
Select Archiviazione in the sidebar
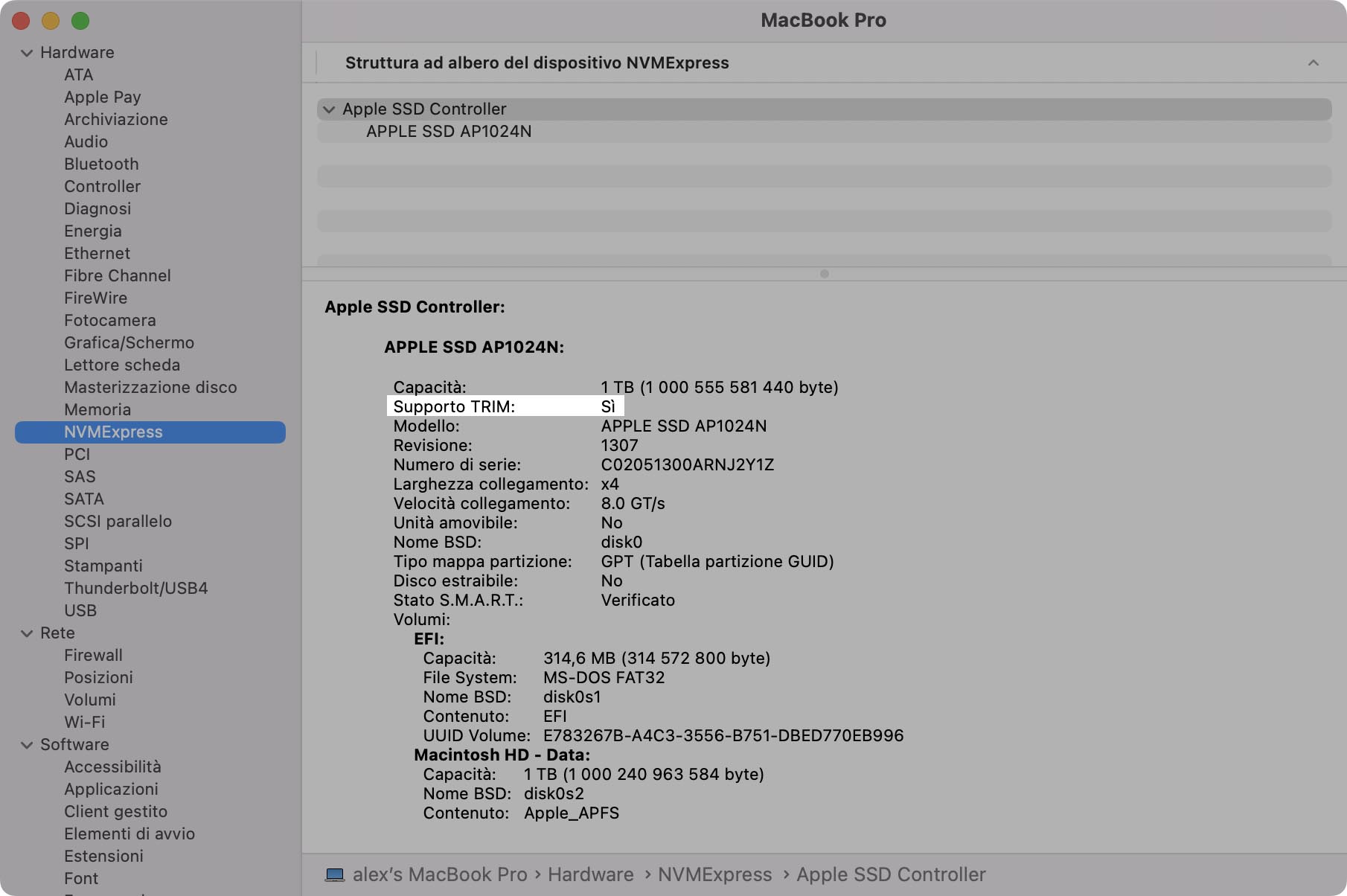tap(115, 120)
